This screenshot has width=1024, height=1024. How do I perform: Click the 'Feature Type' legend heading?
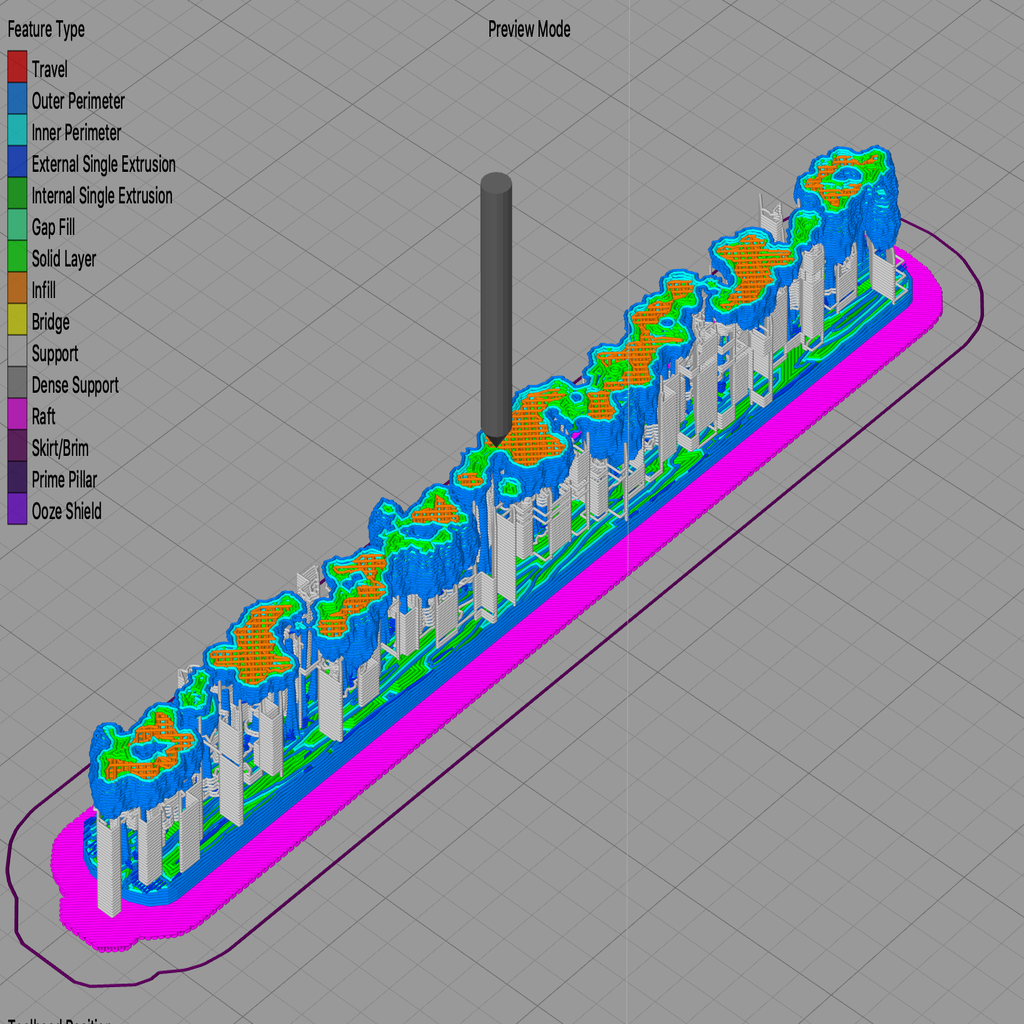click(46, 30)
